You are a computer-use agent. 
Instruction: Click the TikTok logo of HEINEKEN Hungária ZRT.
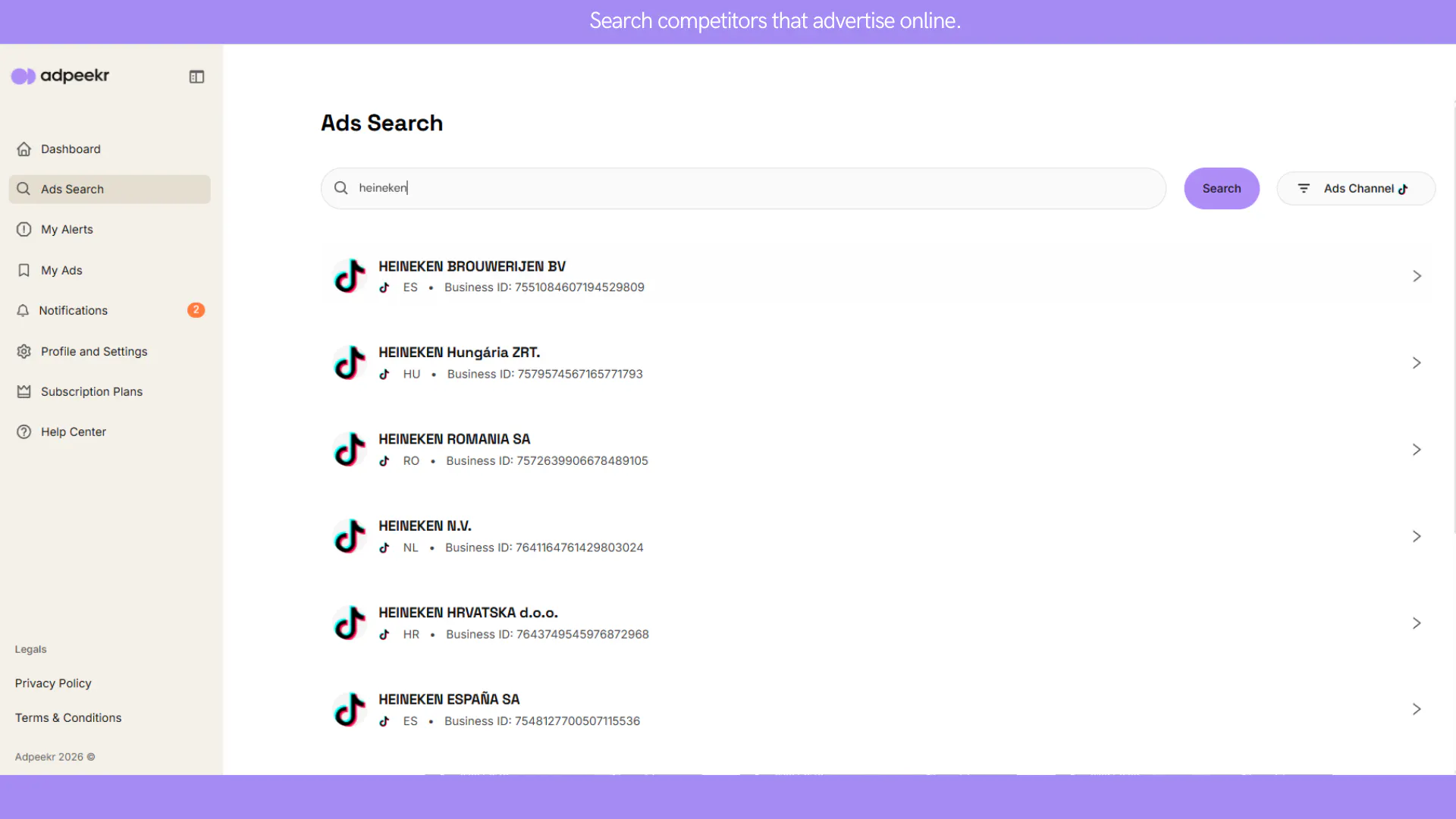point(350,363)
